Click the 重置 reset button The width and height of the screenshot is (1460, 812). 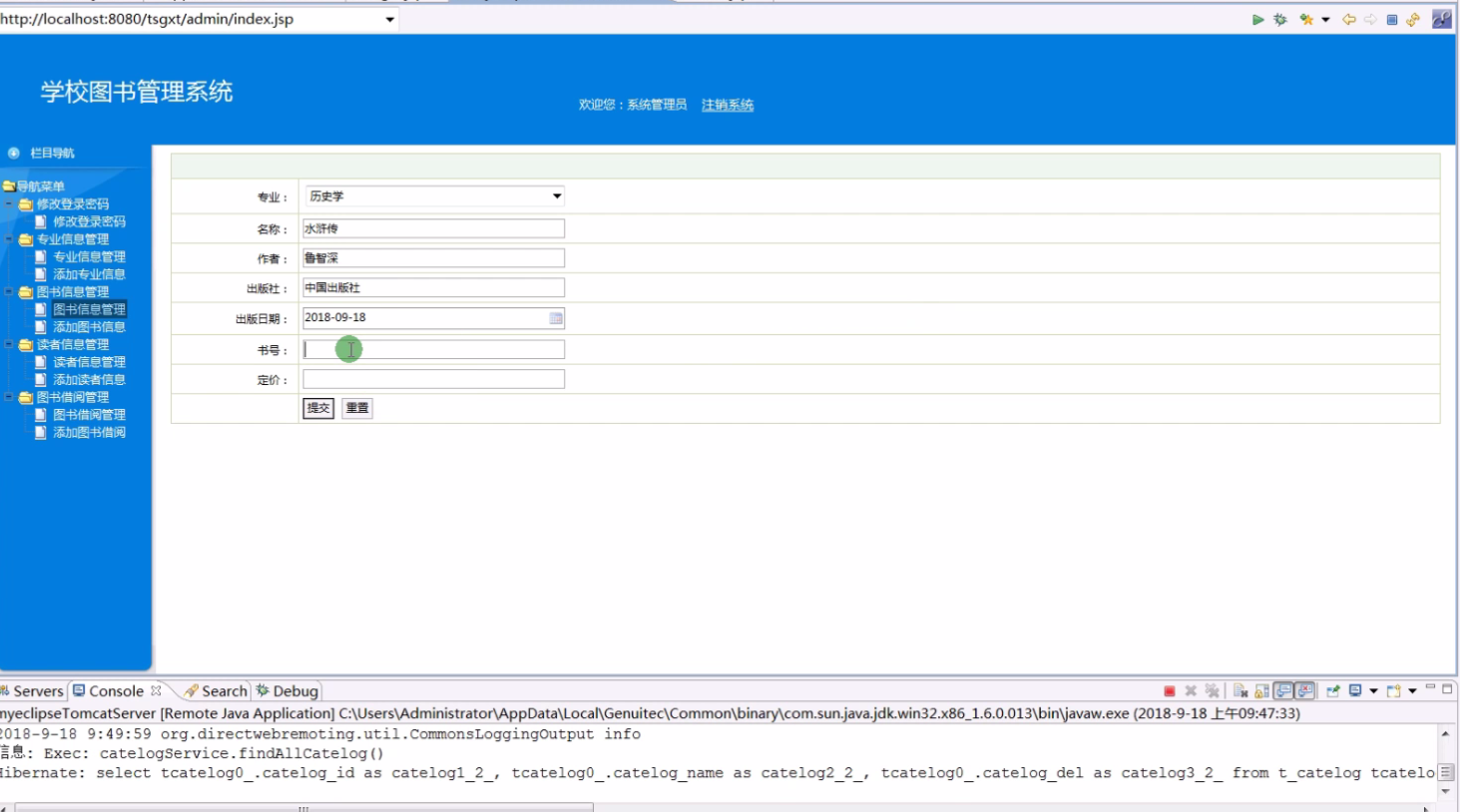pos(357,408)
